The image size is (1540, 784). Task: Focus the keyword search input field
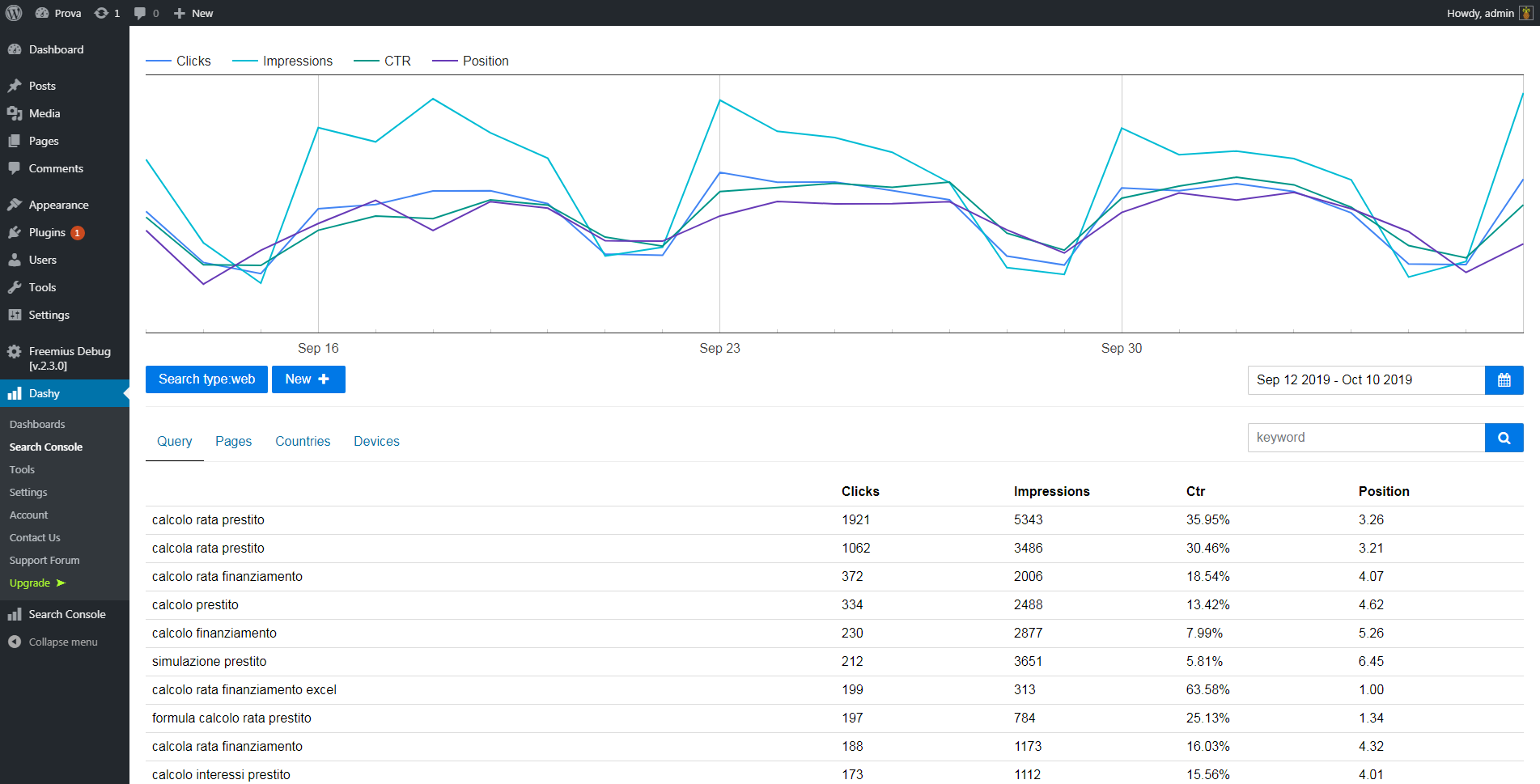tap(1366, 438)
